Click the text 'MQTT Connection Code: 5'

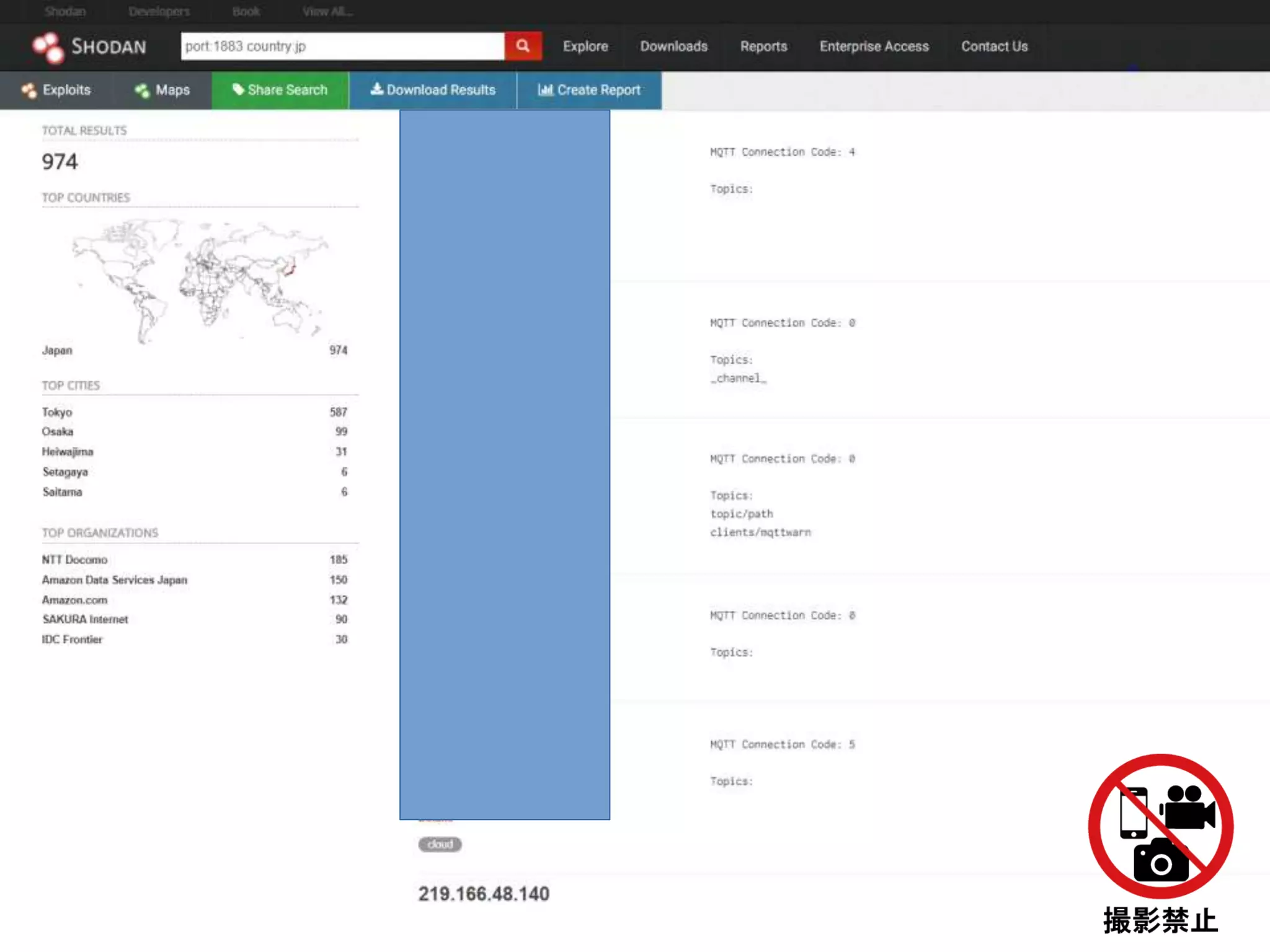coord(783,744)
